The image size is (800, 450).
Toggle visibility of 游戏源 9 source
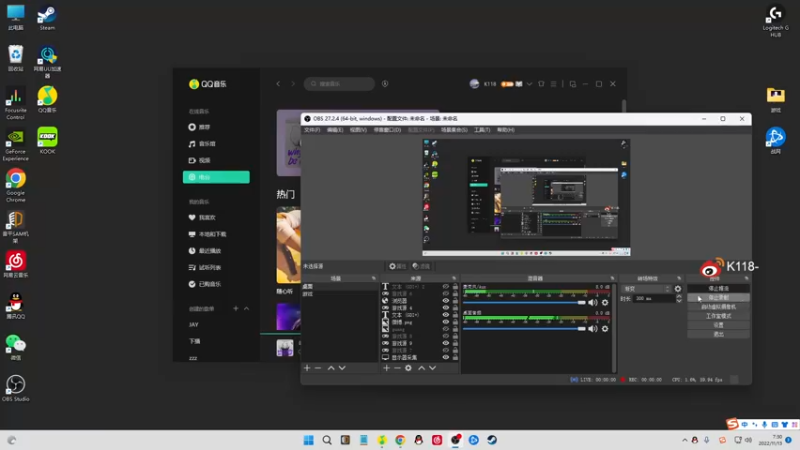tap(445, 343)
